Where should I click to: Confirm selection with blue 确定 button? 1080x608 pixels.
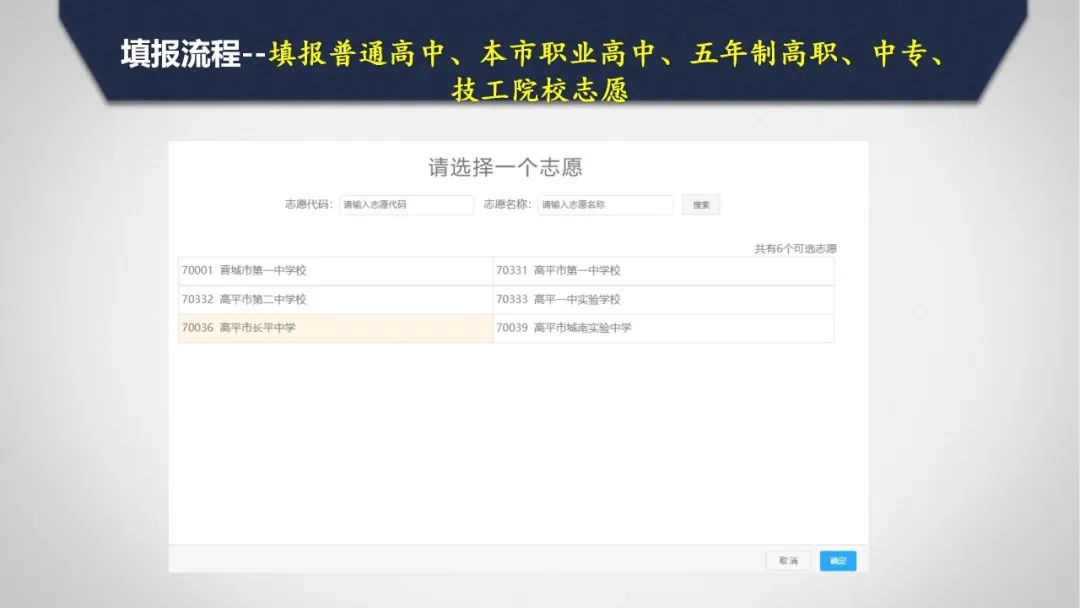[x=838, y=561]
